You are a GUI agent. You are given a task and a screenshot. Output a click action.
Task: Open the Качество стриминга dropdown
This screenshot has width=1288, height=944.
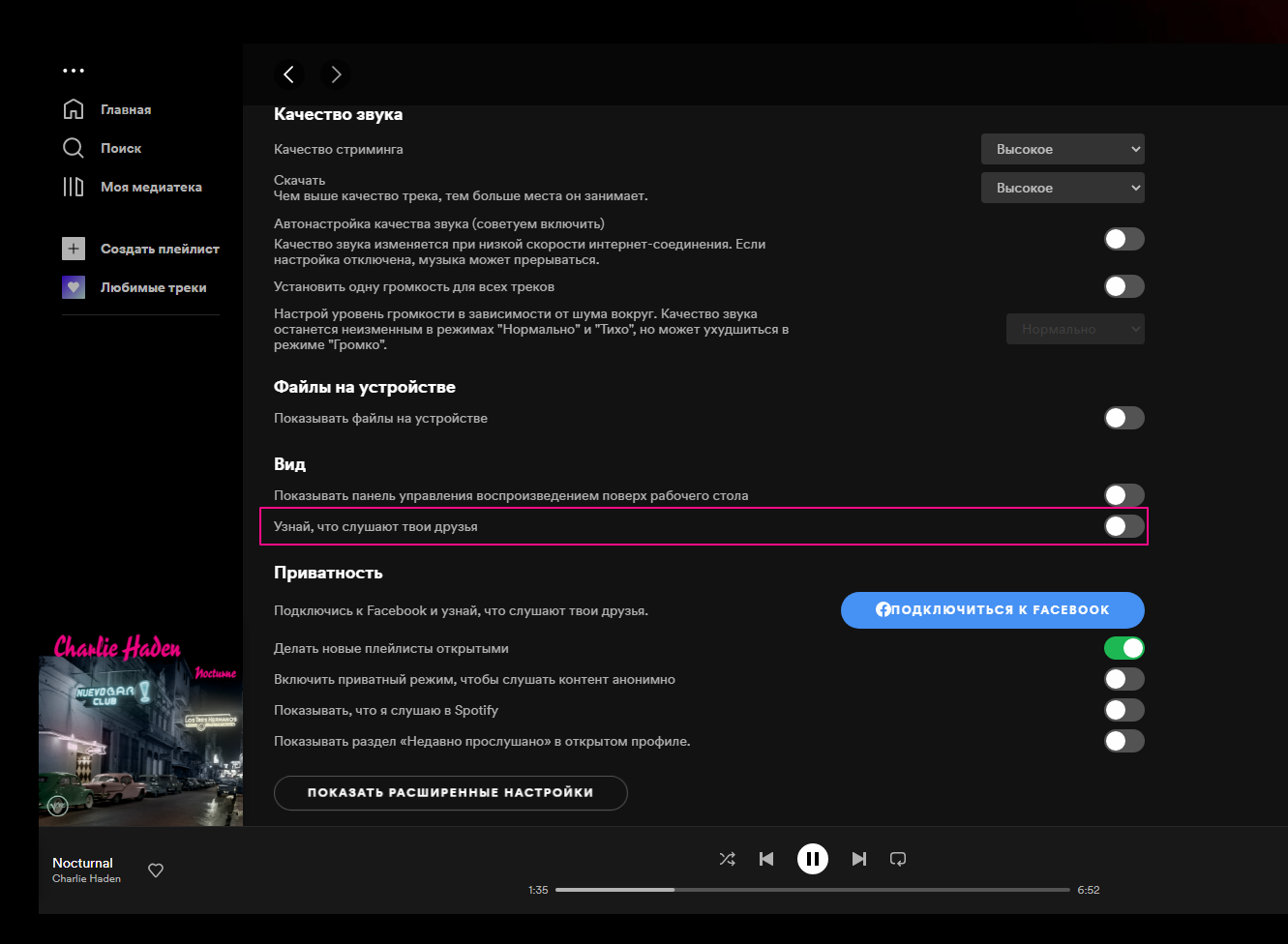pyautogui.click(x=1063, y=149)
